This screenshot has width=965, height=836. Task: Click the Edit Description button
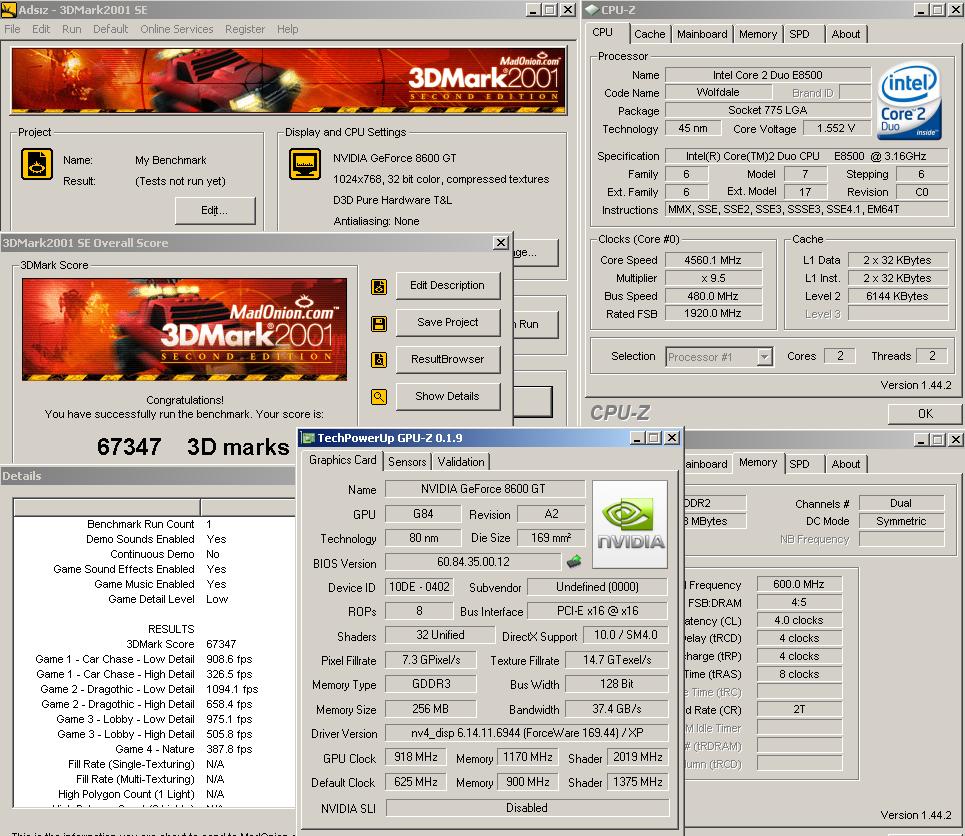[447, 286]
